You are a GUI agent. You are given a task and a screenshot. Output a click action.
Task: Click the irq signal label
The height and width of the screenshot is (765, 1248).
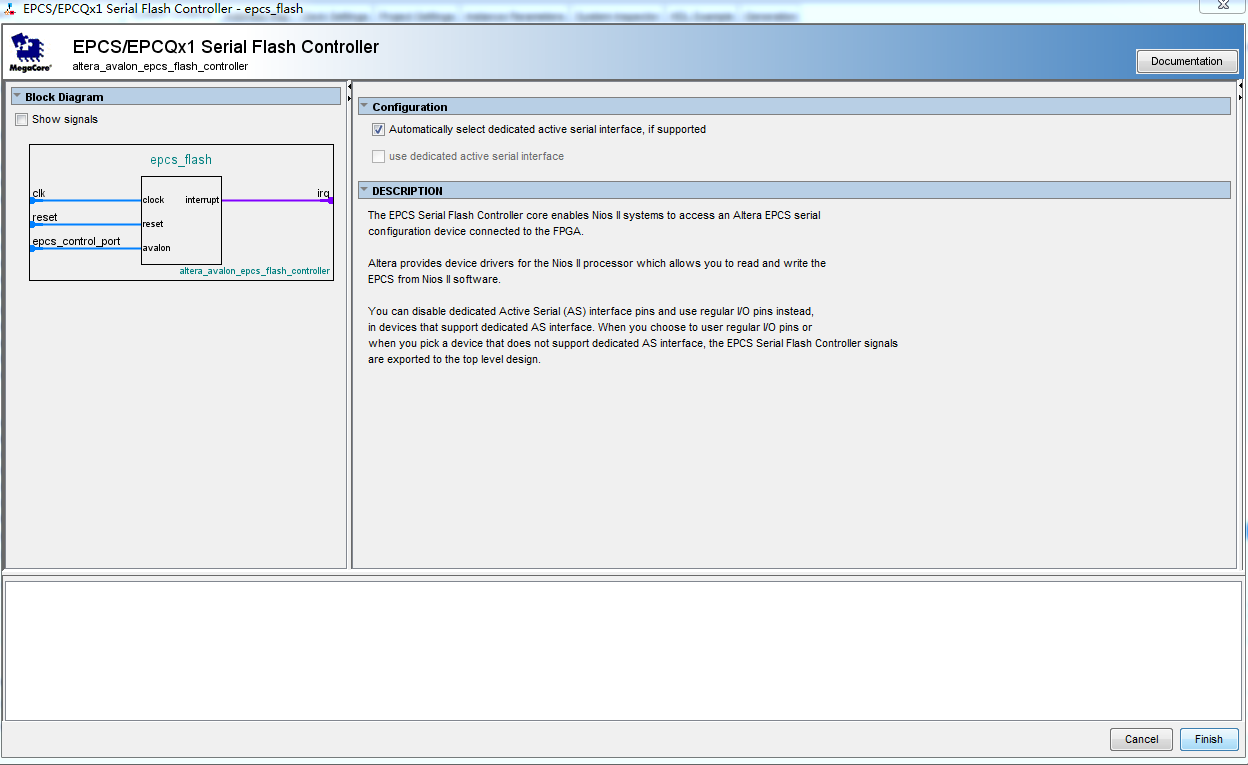323,193
